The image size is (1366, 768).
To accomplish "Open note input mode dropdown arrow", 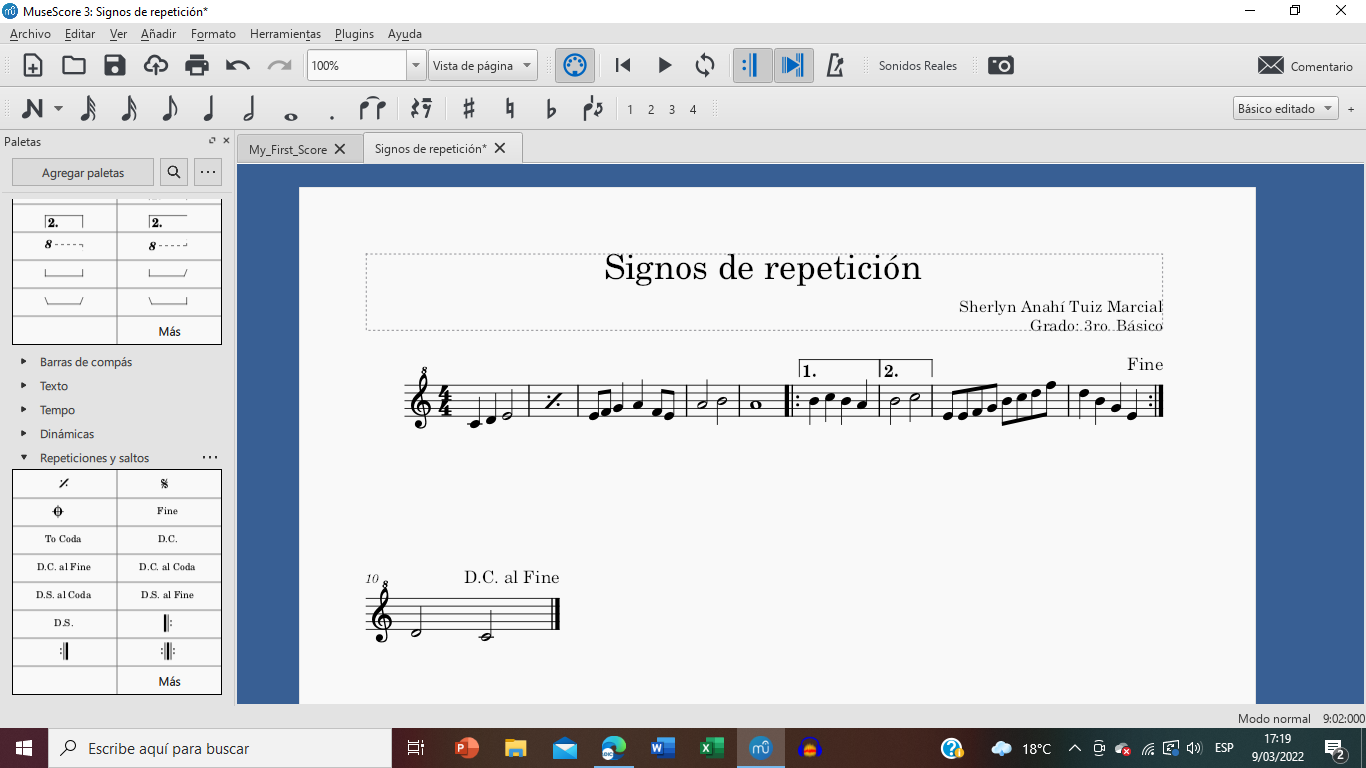I will coord(59,109).
